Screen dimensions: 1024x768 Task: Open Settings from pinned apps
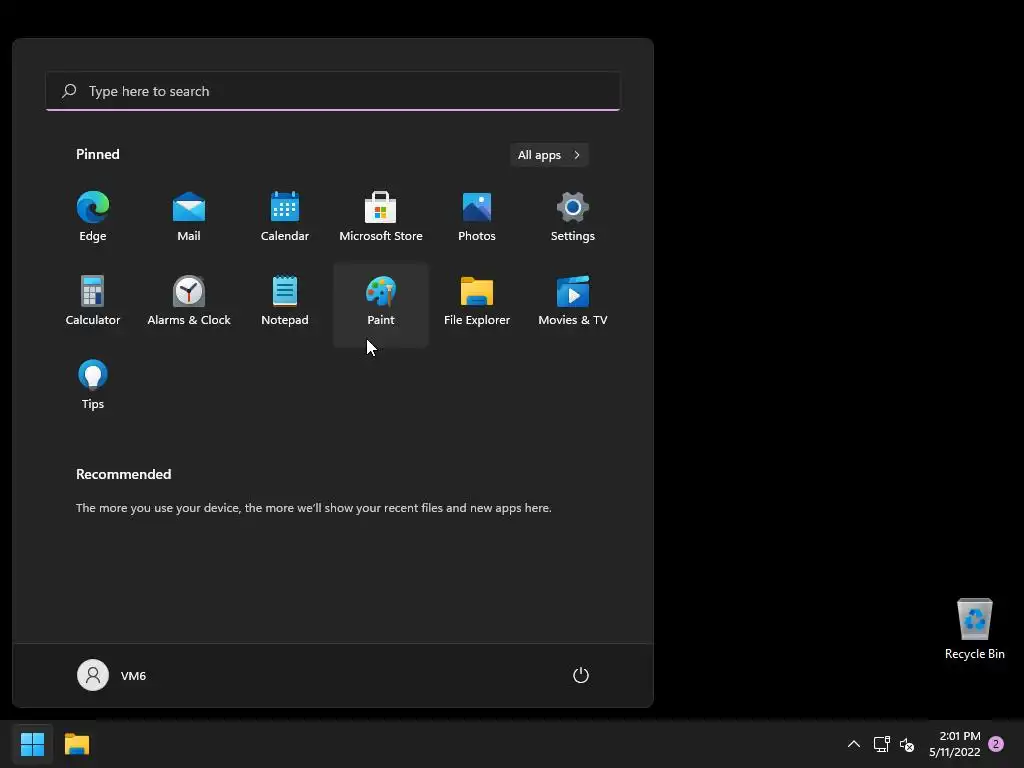(573, 217)
